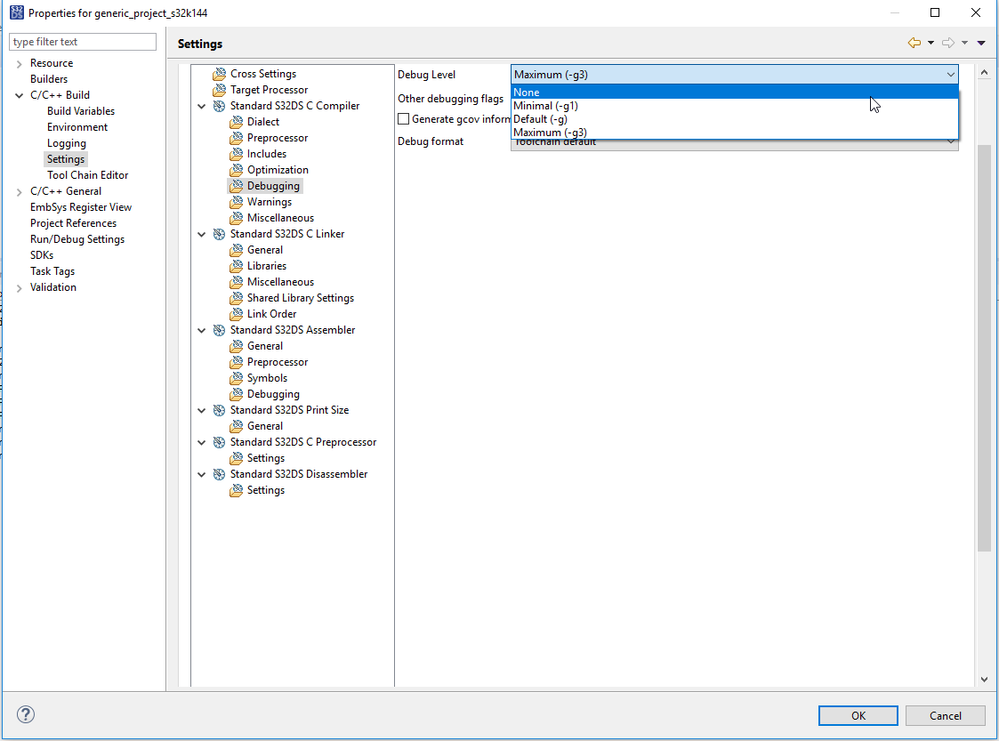
Task: Click the Libraries settings icon
Action: 236,266
